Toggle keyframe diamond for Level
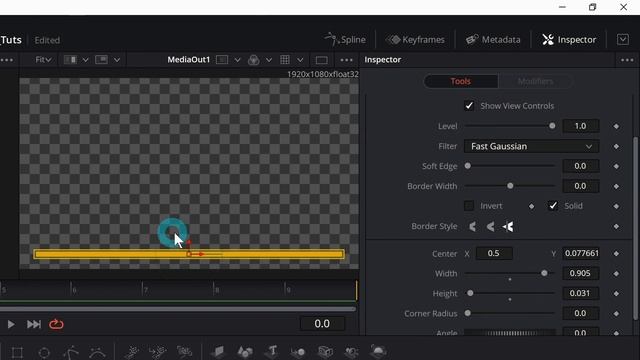 pos(616,127)
